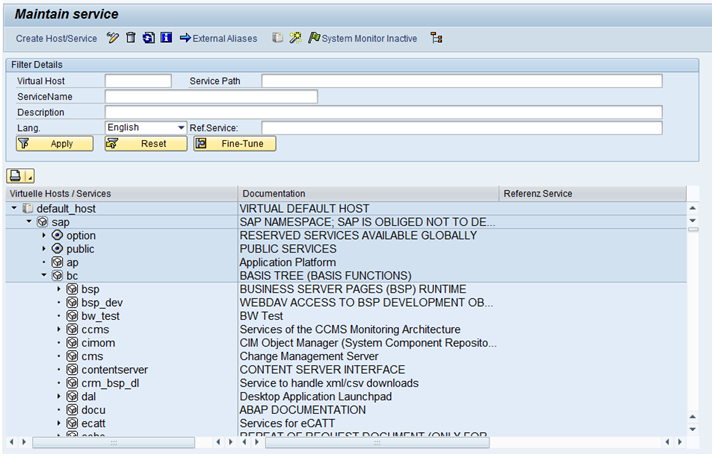Collapse the bc basis tree node
This screenshot has width=713, height=460.
44,275
